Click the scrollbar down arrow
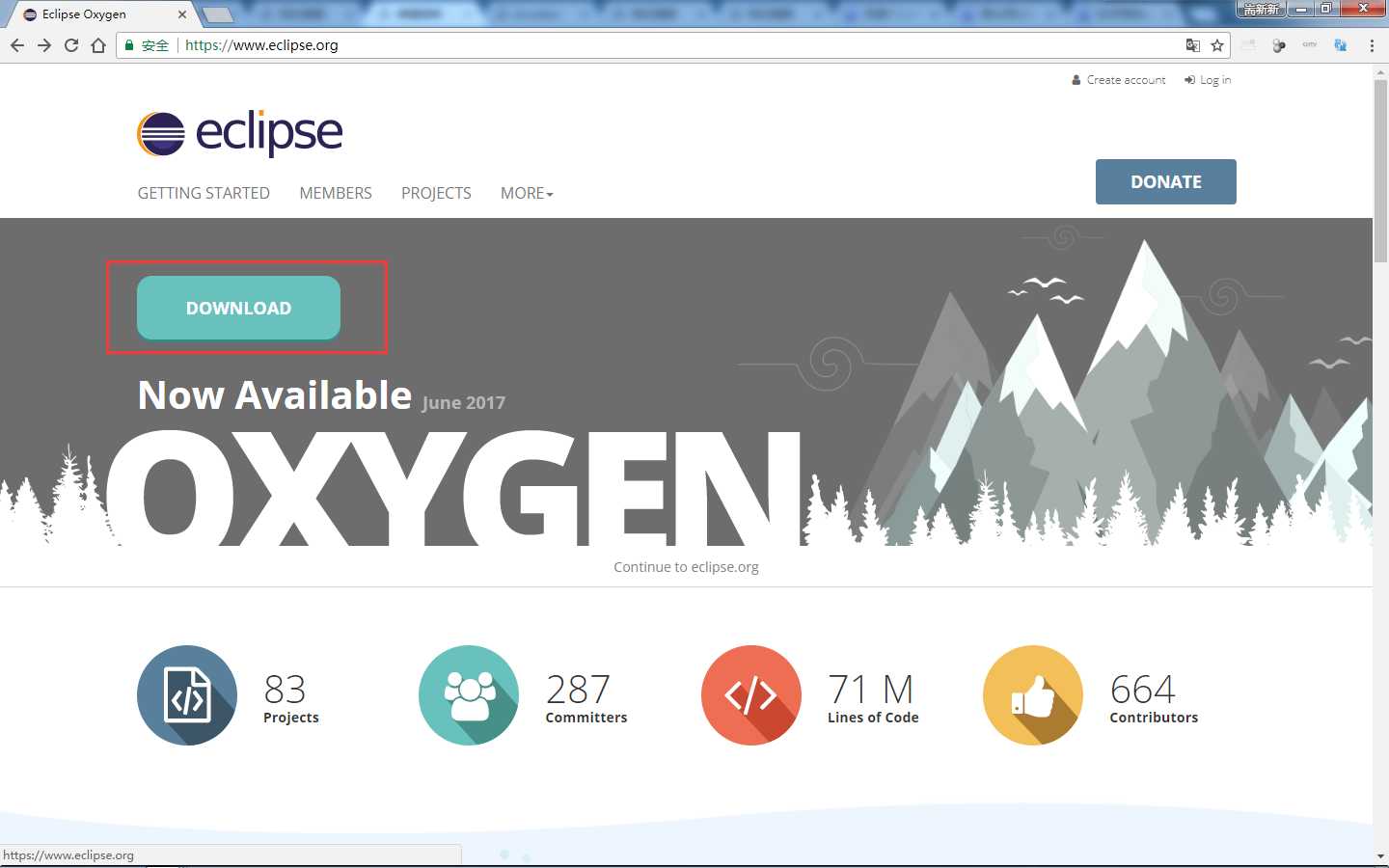Screen dimensions: 1389x868 [x=1380, y=855]
